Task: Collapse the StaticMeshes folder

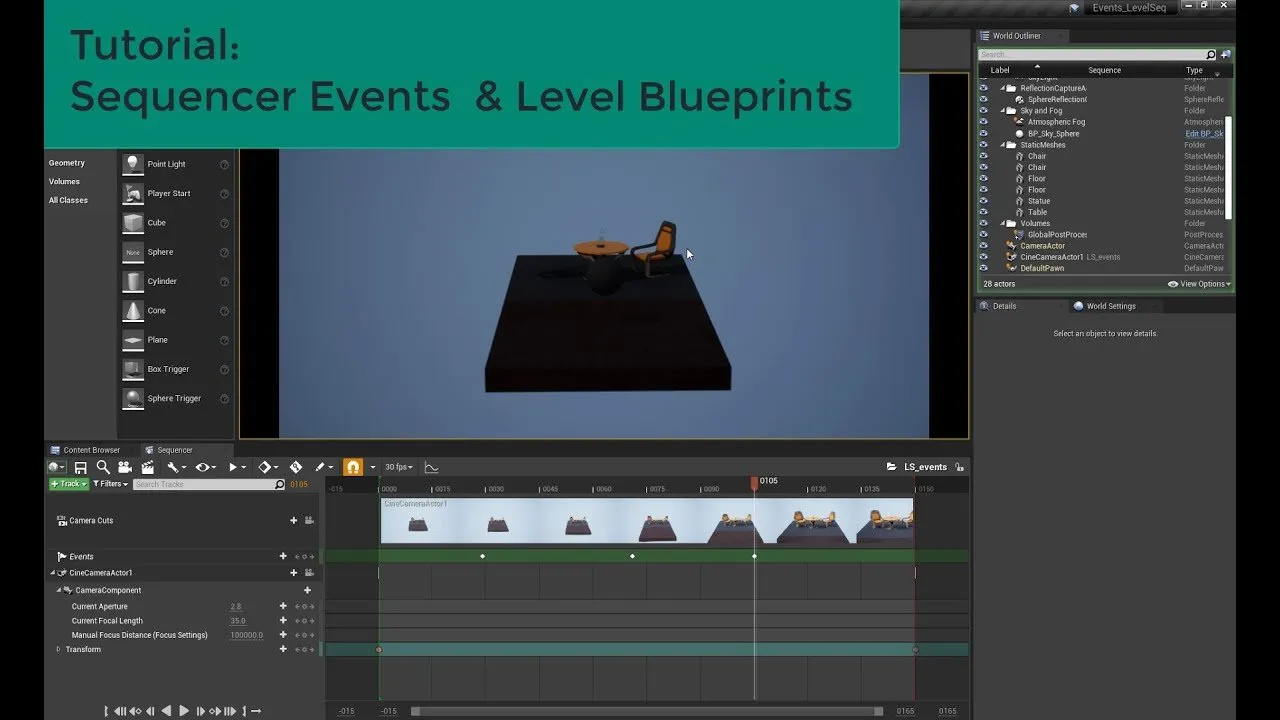Action: [1002, 145]
